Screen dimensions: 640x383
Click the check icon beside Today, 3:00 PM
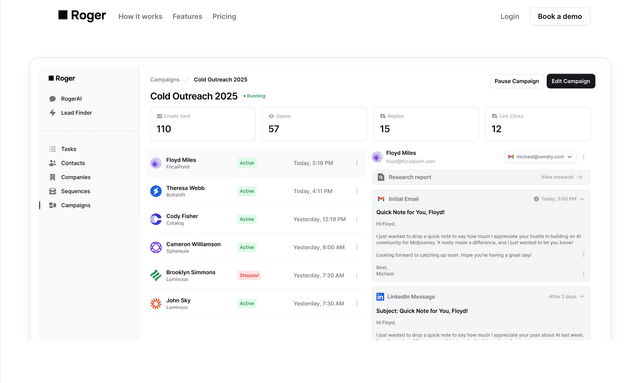click(x=536, y=199)
